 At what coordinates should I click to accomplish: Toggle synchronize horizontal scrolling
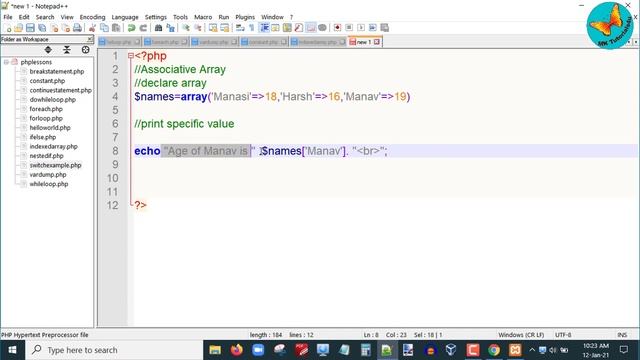tap(224, 28)
